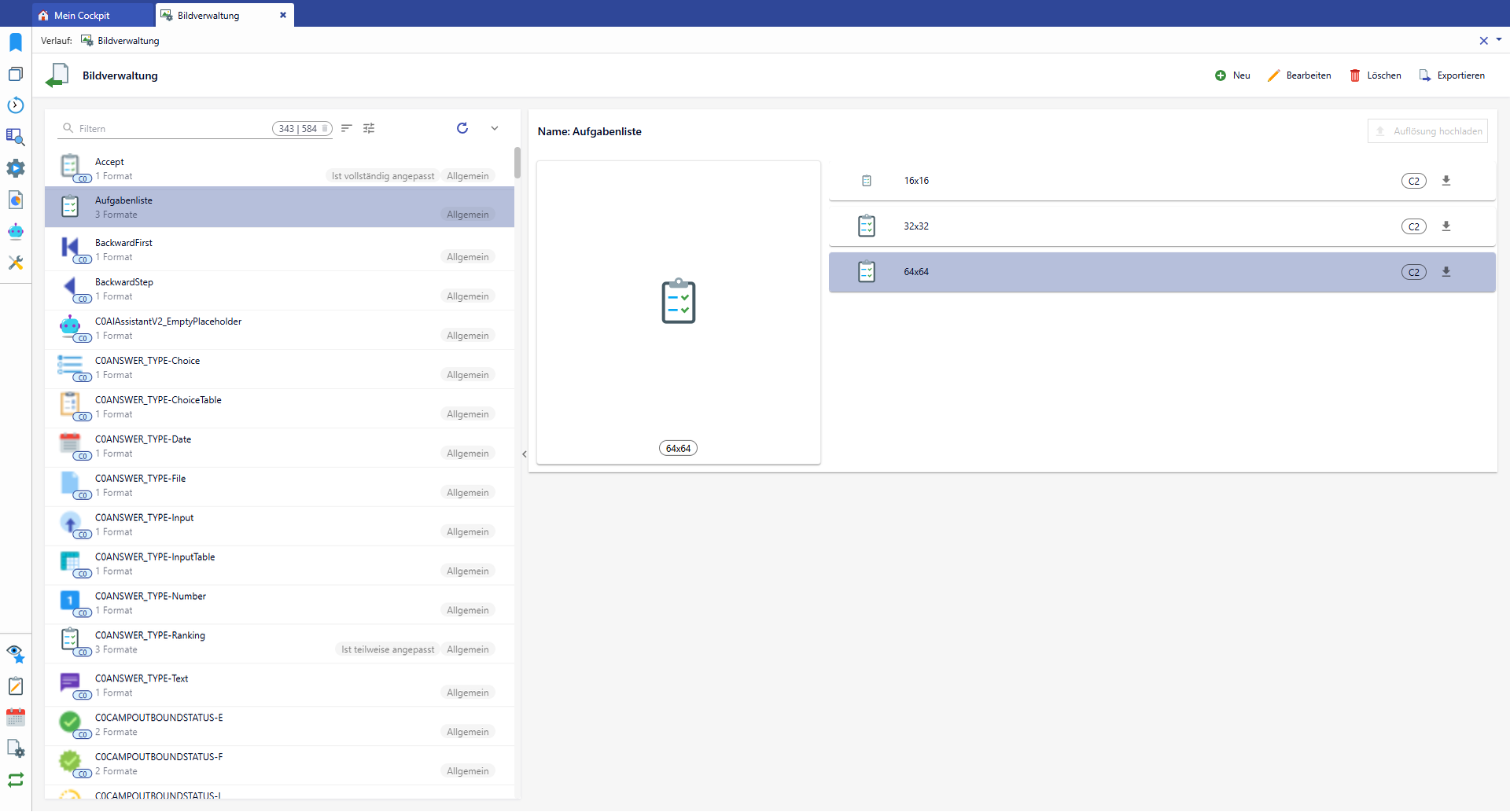
Task: Collapse the list panel with left arrow
Action: (525, 454)
